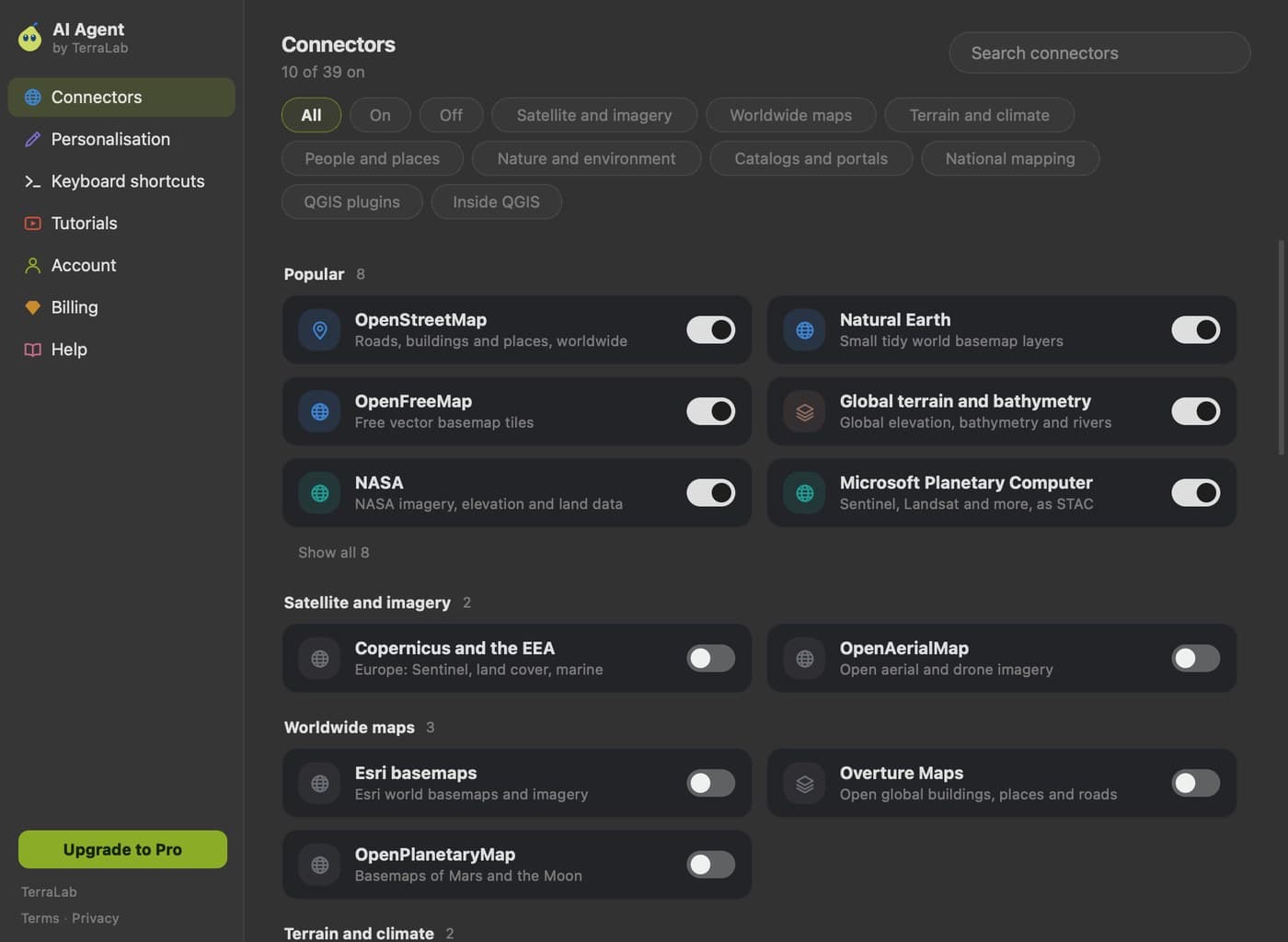This screenshot has width=1288, height=942.
Task: Open the Privacy link
Action: tap(96, 918)
